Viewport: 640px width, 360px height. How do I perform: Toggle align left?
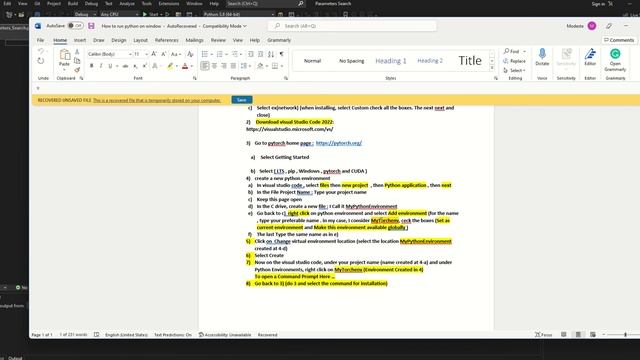(x=204, y=66)
